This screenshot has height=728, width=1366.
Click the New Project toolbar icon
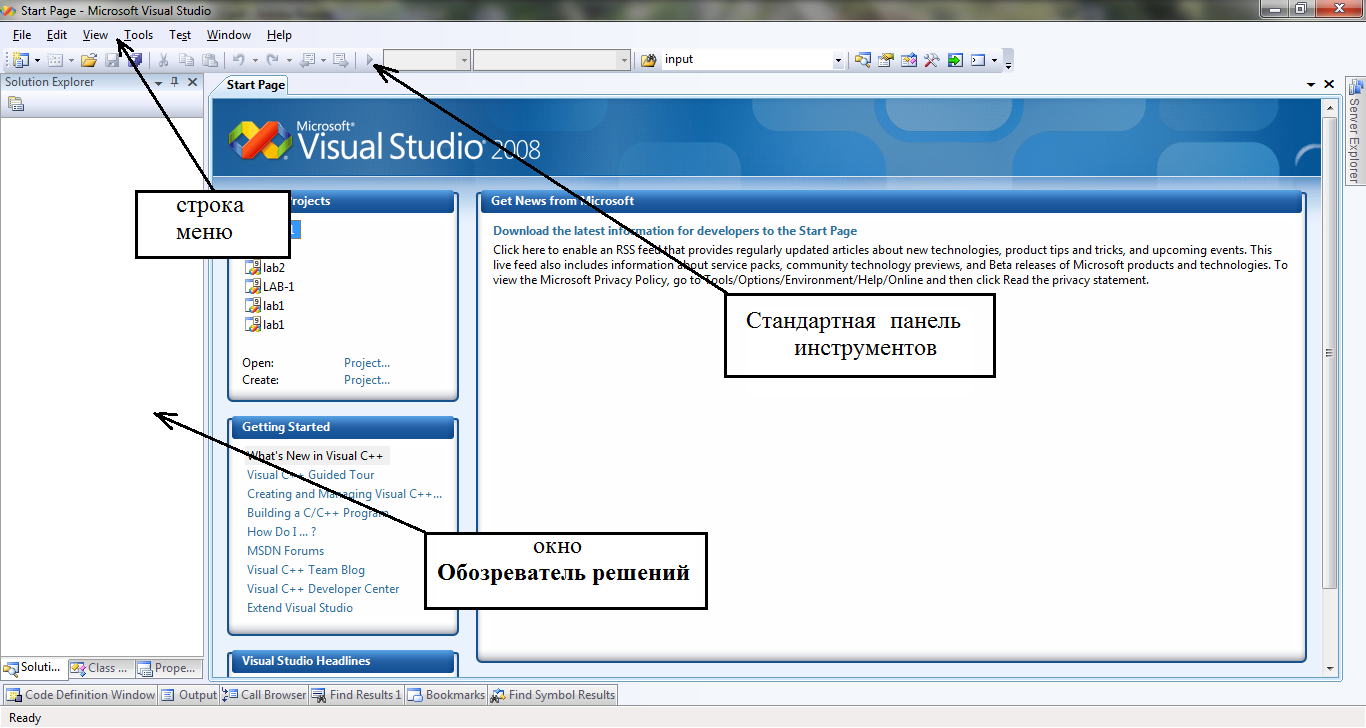(21, 60)
